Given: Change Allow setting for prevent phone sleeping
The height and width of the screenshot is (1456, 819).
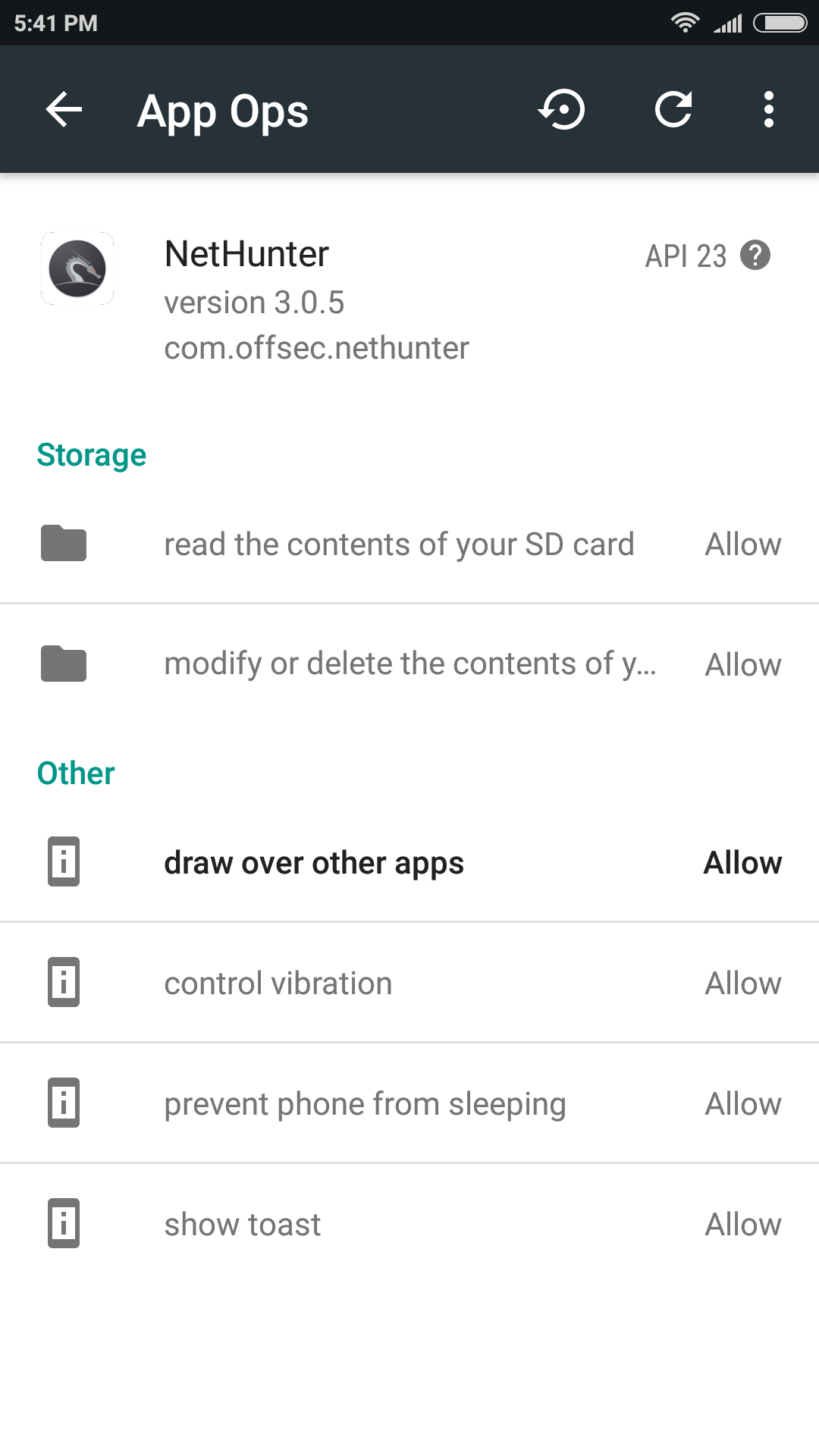Looking at the screenshot, I should 743,1104.
